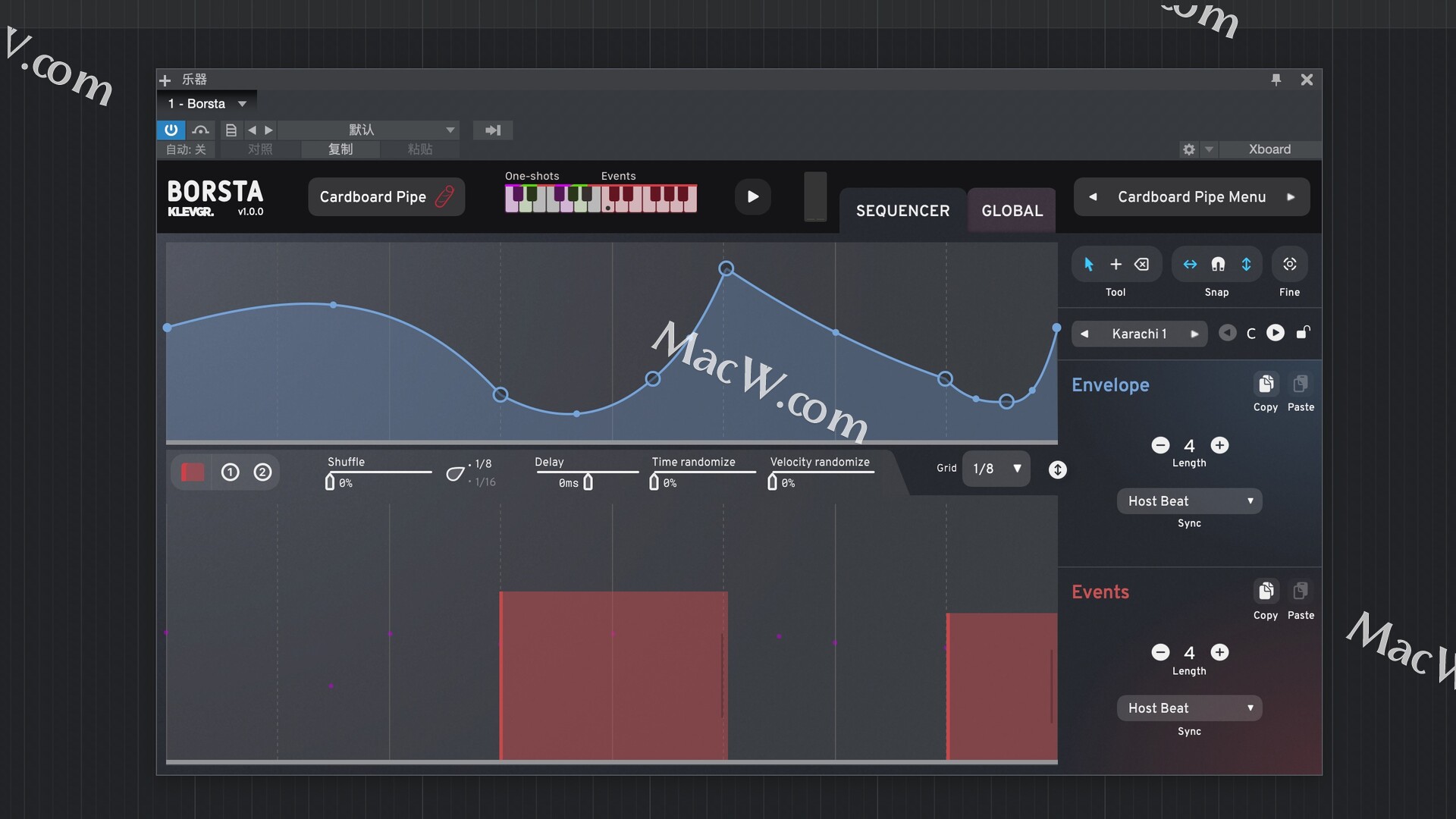This screenshot has height=819, width=1456.
Task: Toggle the lock icon next to Karachi 1
Action: click(x=1303, y=333)
